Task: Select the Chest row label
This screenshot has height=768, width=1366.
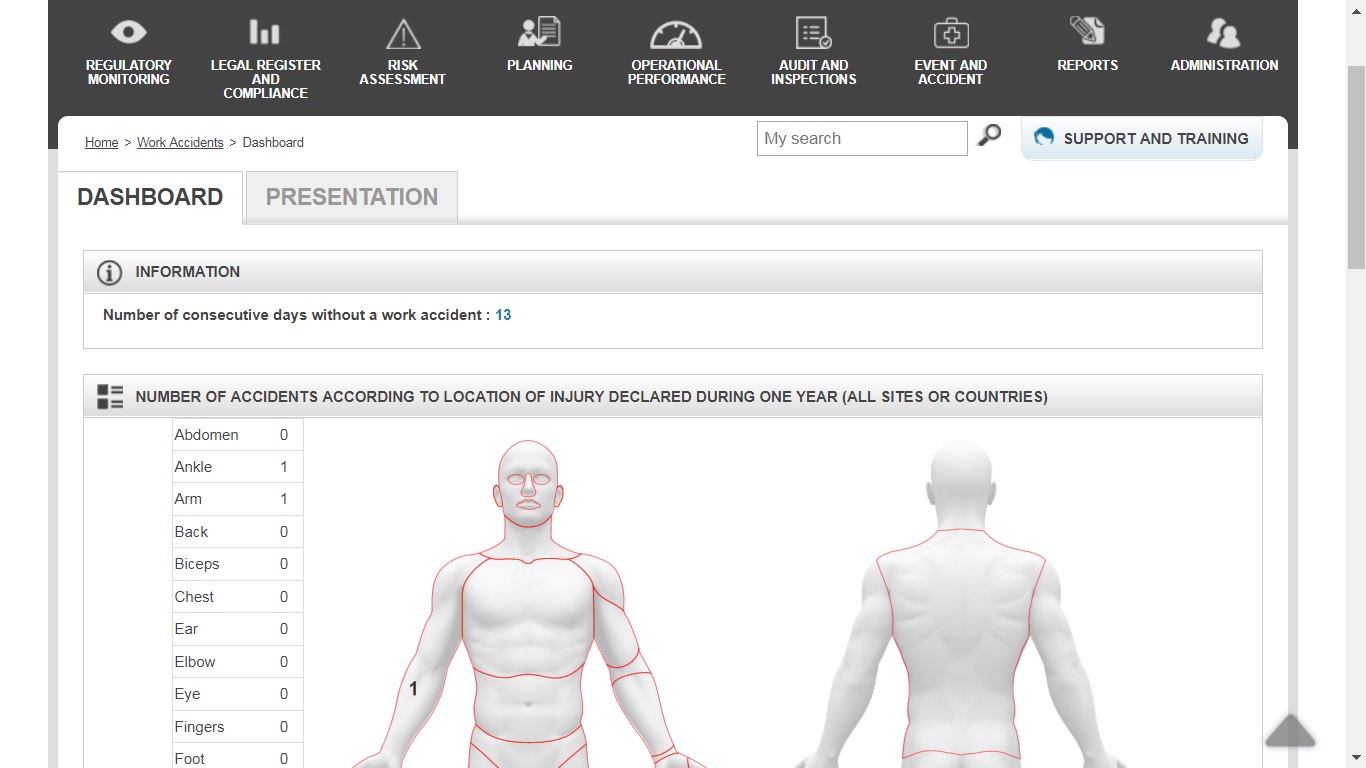Action: pos(194,597)
